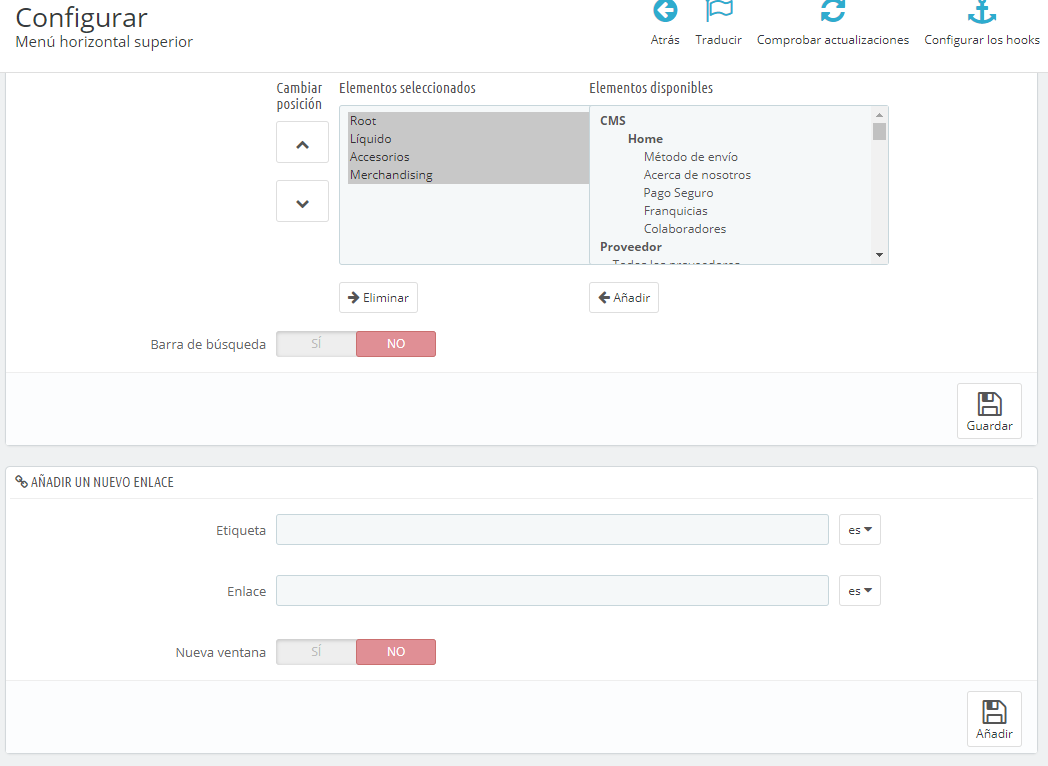Screen dimensions: 1048x766
Task: Go back with the Atrás icon
Action: click(665, 11)
